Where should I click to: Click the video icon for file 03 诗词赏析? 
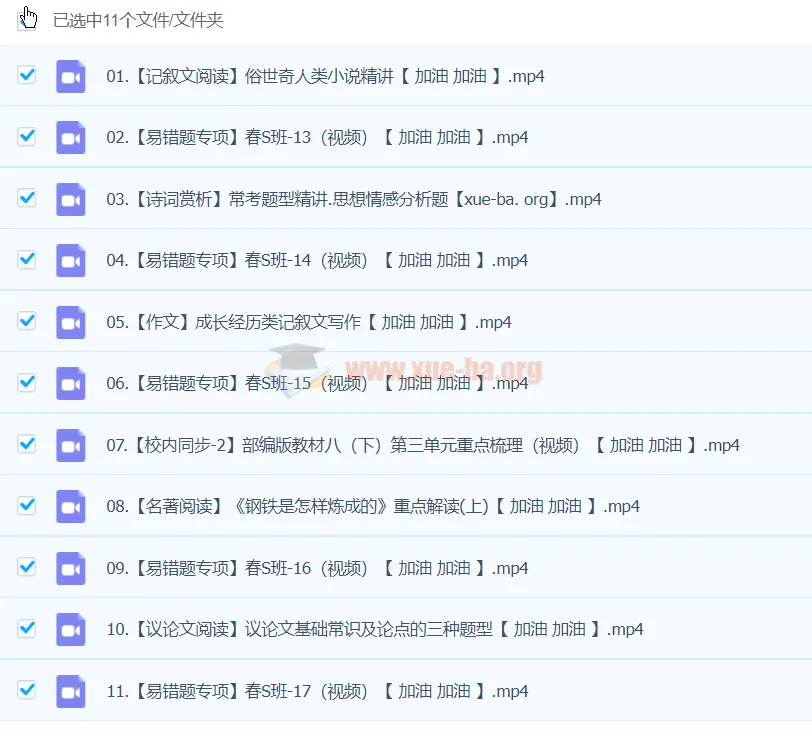(70, 199)
